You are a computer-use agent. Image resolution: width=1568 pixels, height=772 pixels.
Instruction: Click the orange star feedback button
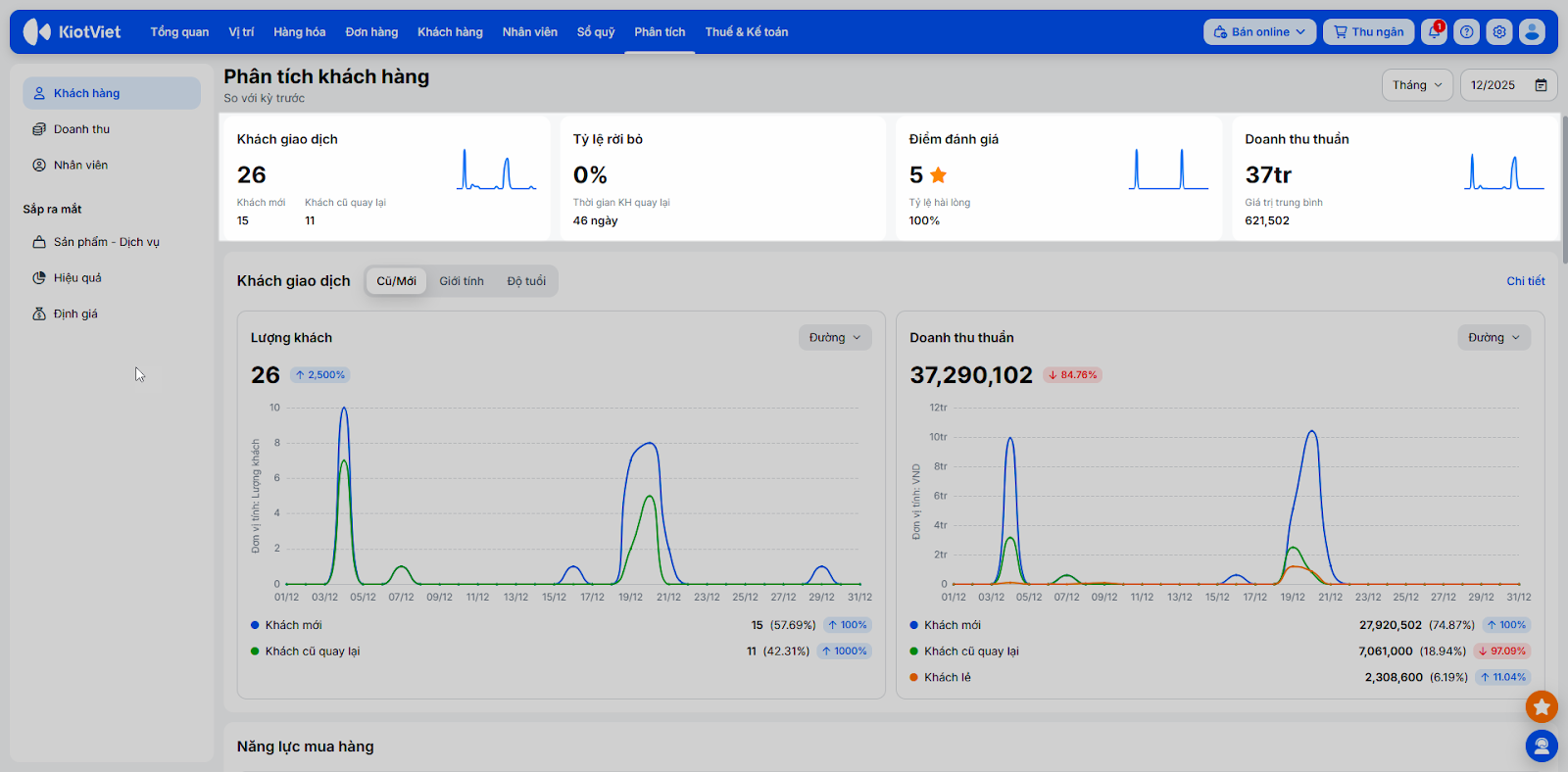[1542, 706]
